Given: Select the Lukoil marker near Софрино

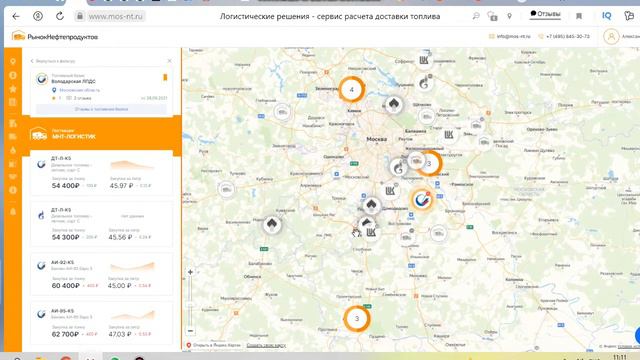Looking at the screenshot, I should click(424, 61).
